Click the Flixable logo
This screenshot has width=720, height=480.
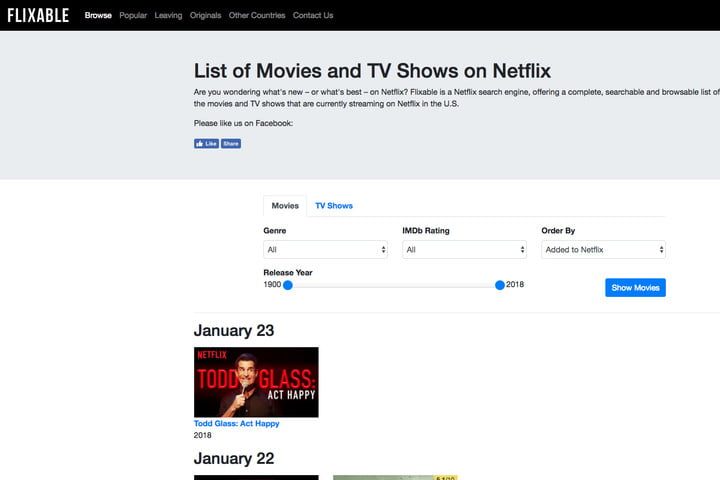(x=39, y=15)
